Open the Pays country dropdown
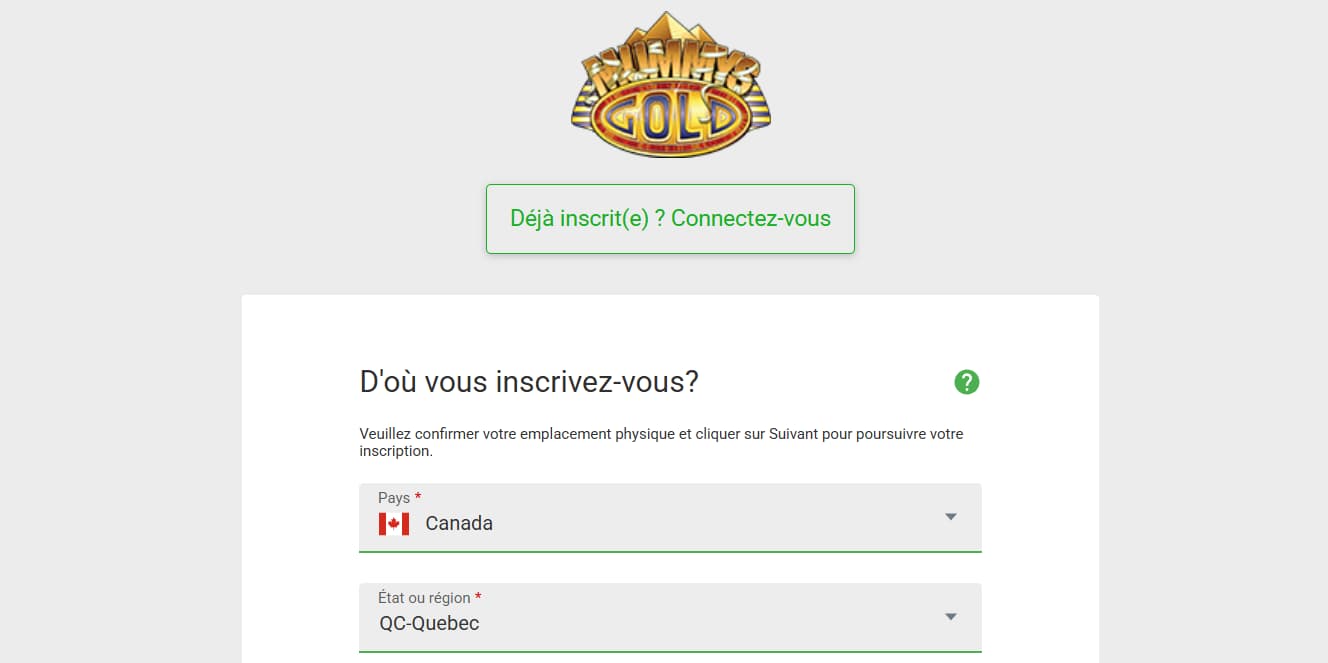 tap(670, 517)
